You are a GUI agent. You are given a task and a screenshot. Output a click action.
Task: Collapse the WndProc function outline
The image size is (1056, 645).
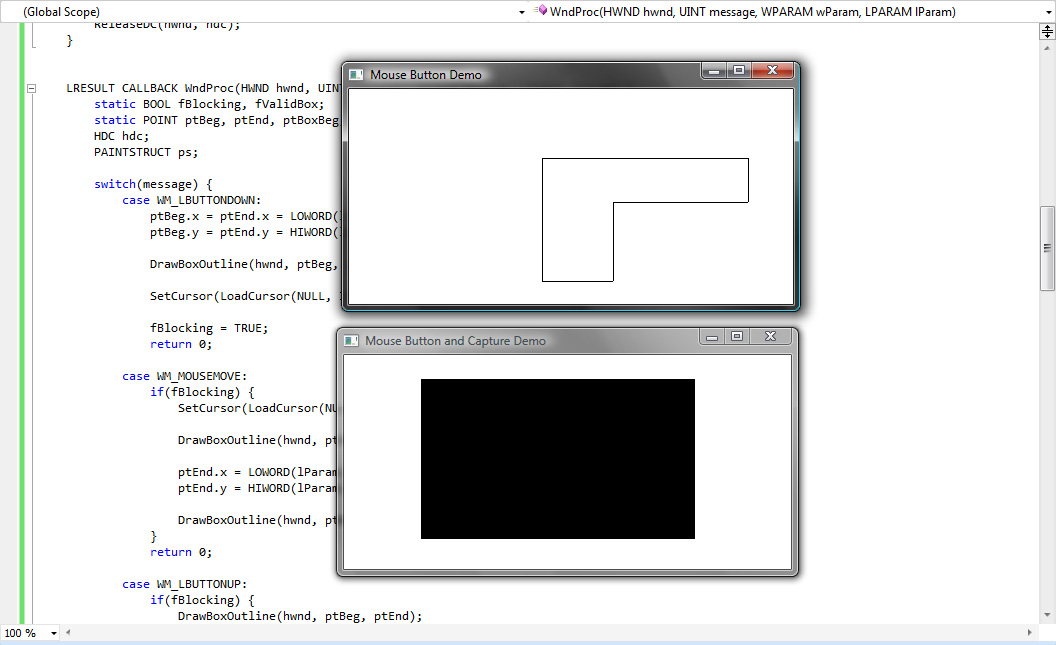[31, 88]
